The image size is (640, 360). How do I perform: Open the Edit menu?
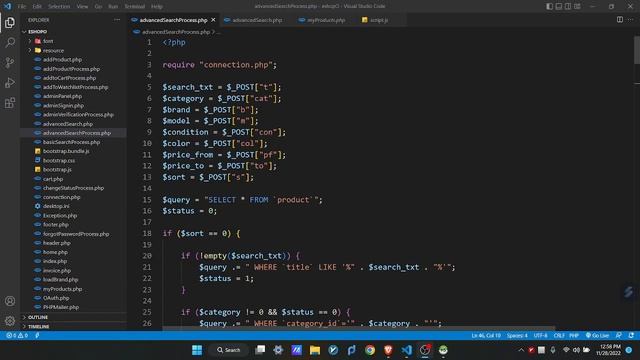37,6
